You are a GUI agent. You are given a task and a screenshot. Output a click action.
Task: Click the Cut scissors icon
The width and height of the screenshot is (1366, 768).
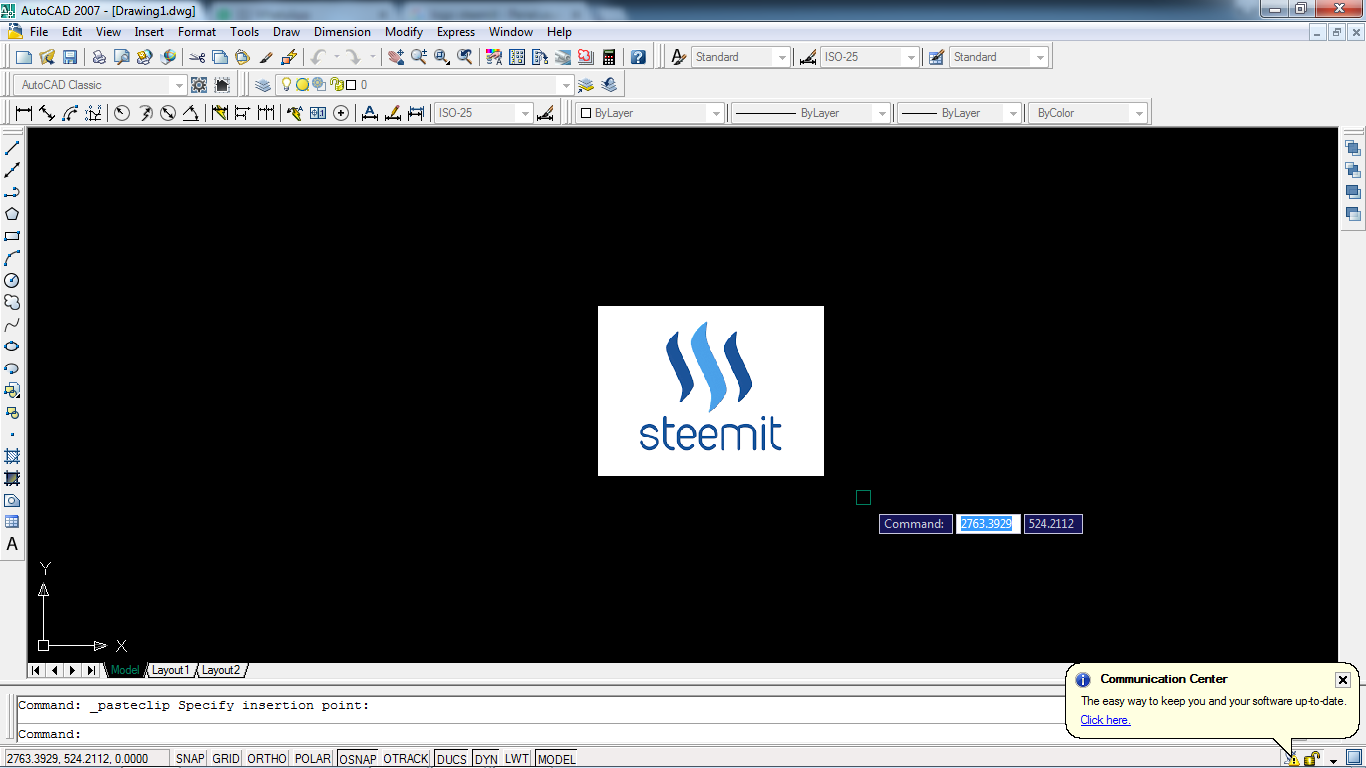(197, 57)
